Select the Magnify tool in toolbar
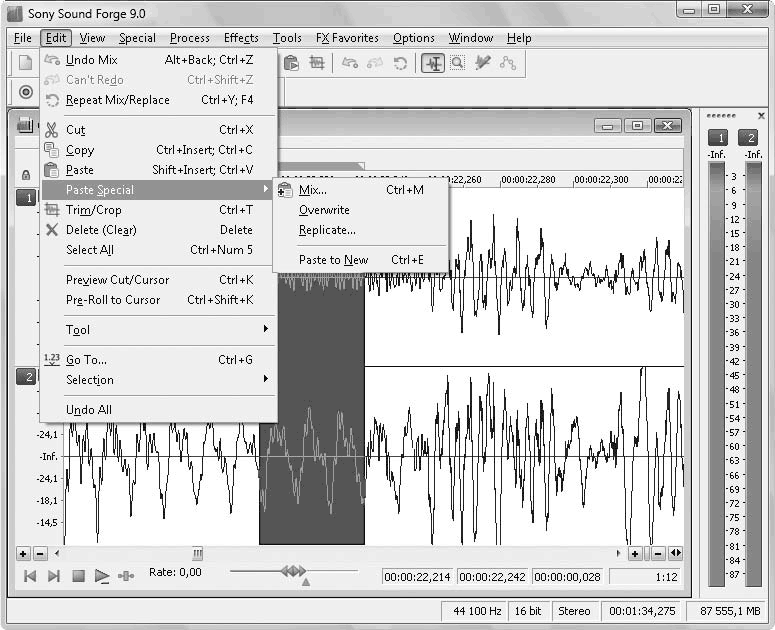The height and width of the screenshot is (630, 775). pos(457,63)
